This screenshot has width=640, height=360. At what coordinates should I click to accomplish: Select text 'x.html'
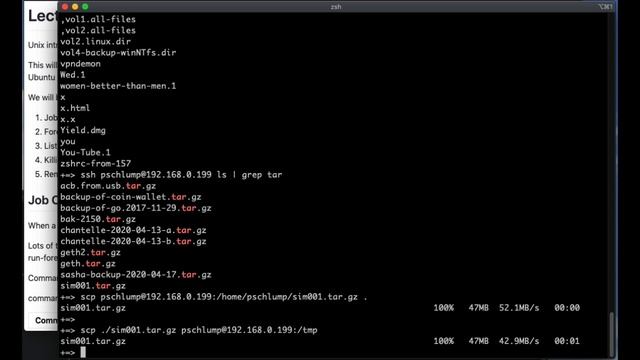pyautogui.click(x=75, y=108)
